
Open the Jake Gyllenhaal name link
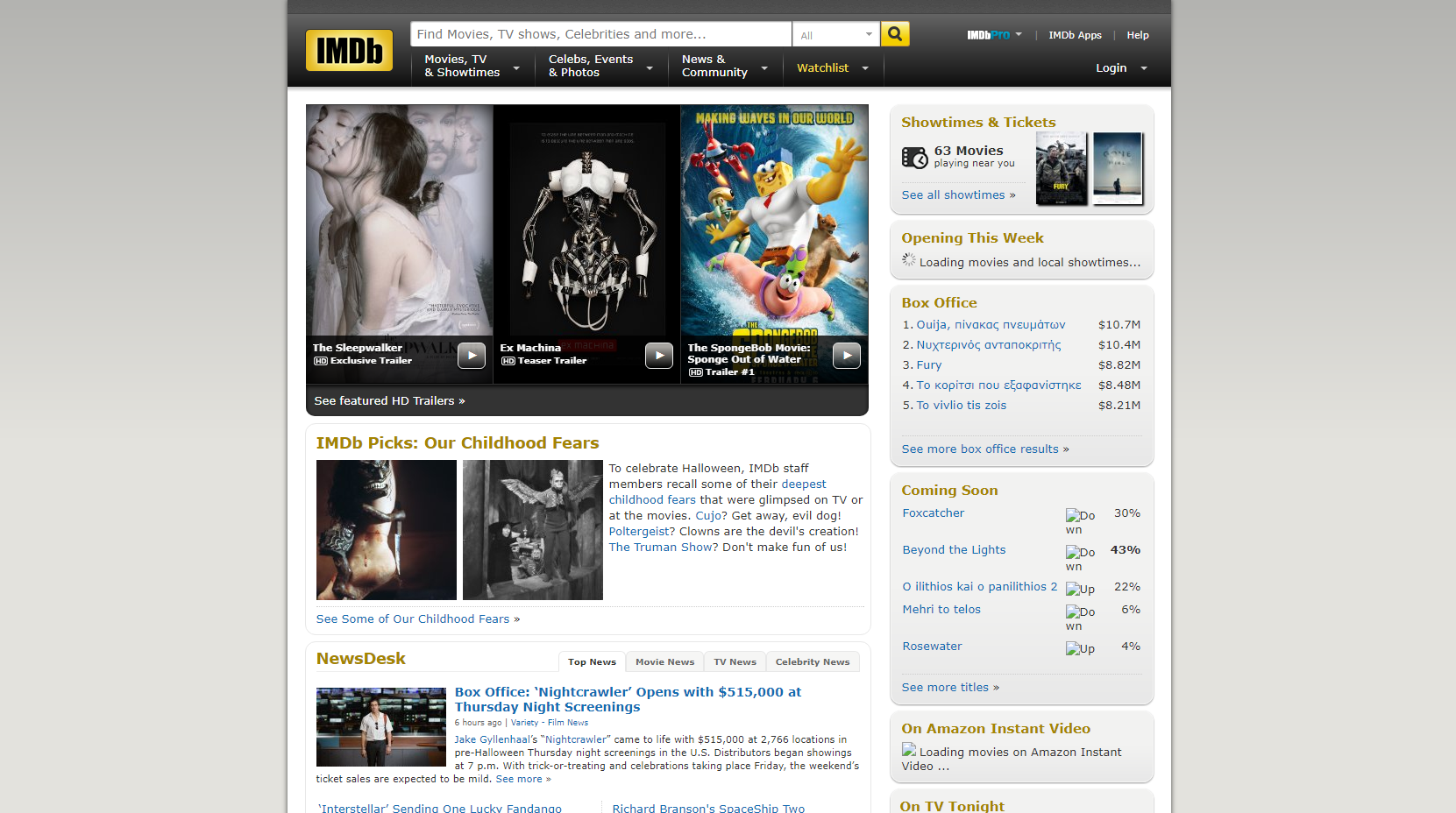(x=492, y=739)
